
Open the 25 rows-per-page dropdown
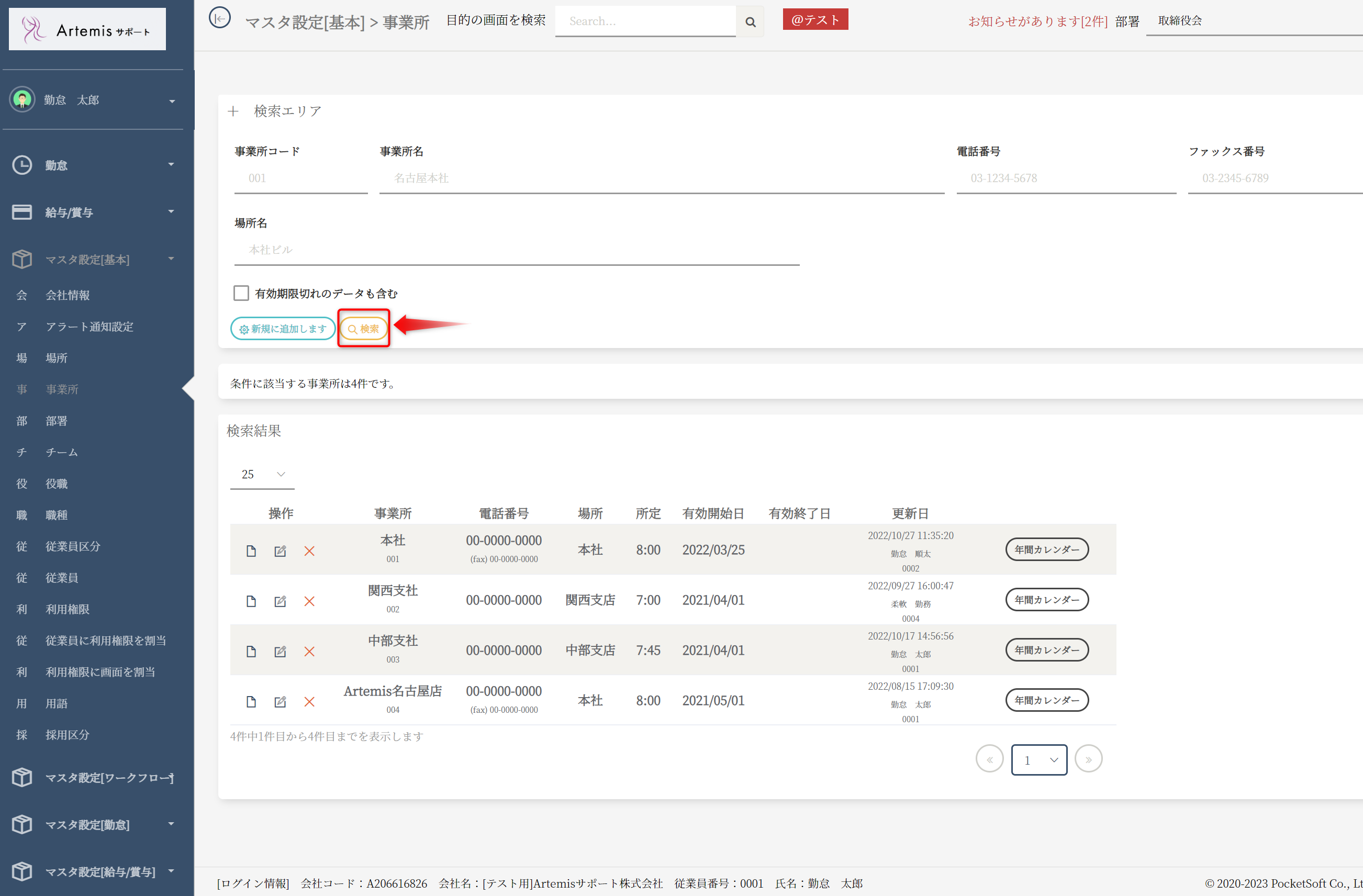(x=262, y=474)
